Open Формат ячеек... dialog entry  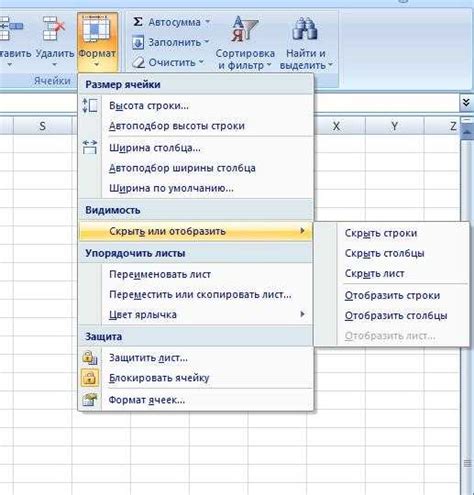(147, 400)
